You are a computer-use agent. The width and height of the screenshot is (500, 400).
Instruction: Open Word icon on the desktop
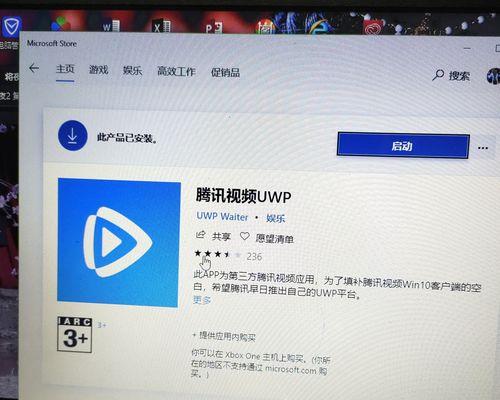tap(111, 26)
